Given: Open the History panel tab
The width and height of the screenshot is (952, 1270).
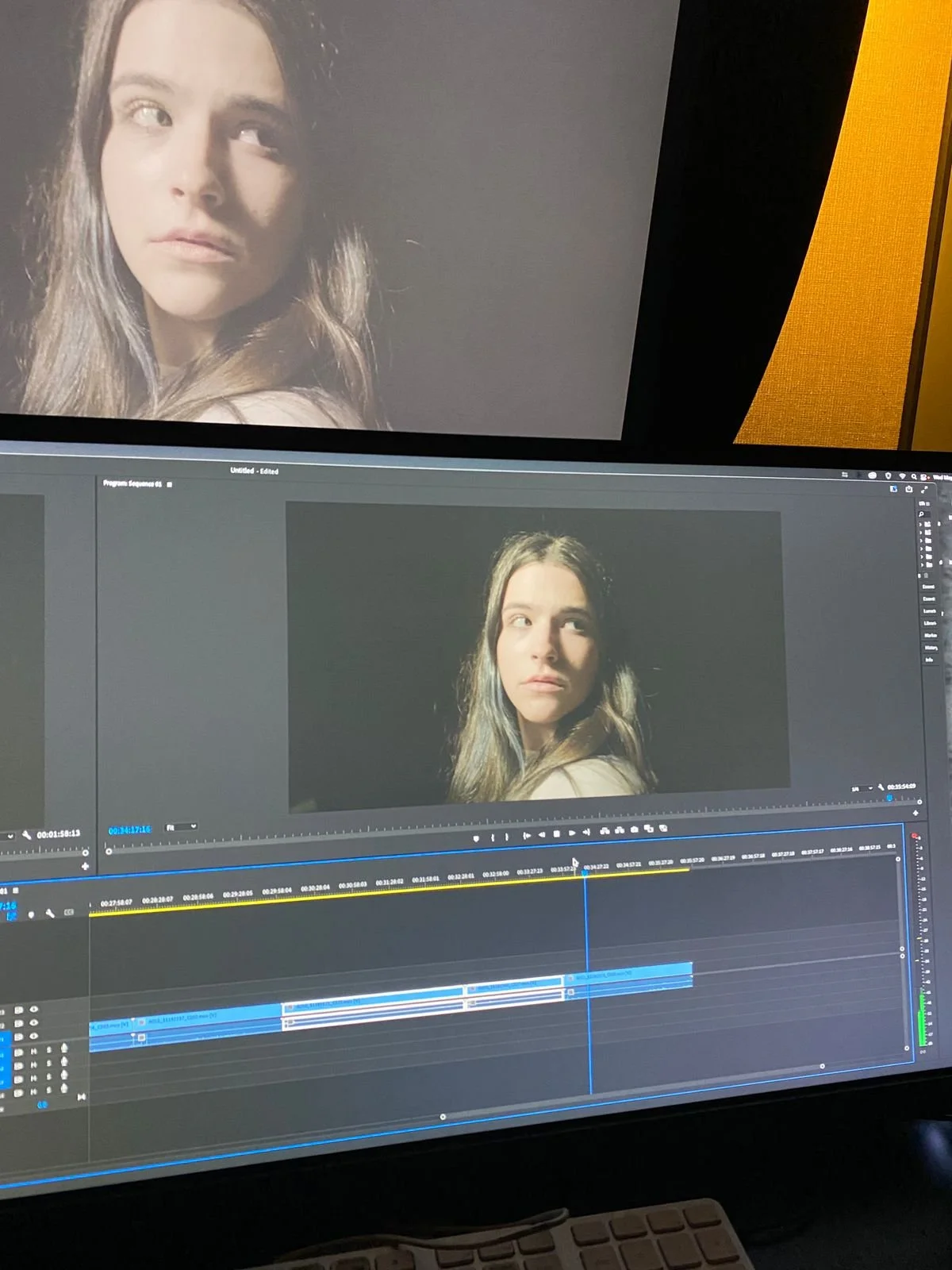Looking at the screenshot, I should coord(931,648).
